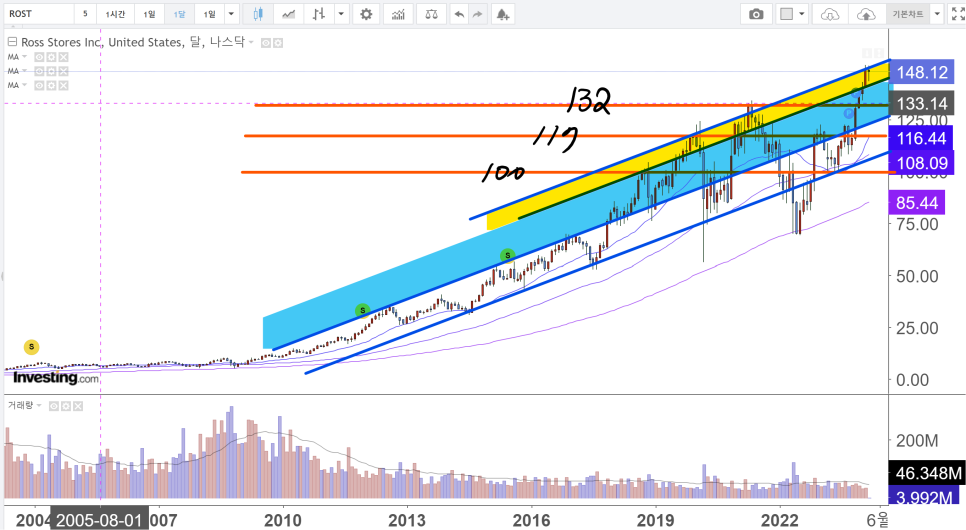Screen dimensions: 966x530
Task: Open settings gear of the bottom MA indicator
Action: click(x=51, y=86)
